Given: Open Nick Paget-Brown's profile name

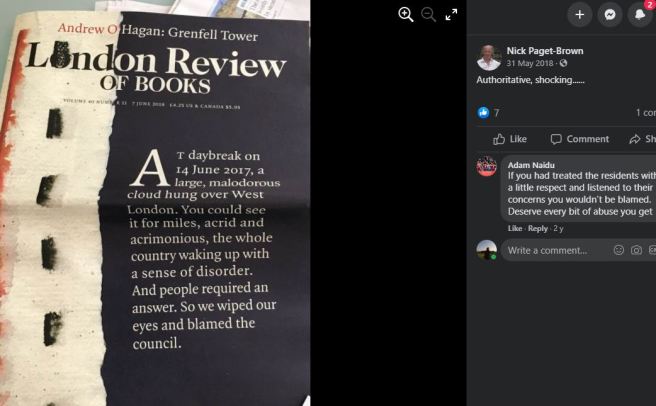Looking at the screenshot, I should click(545, 51).
